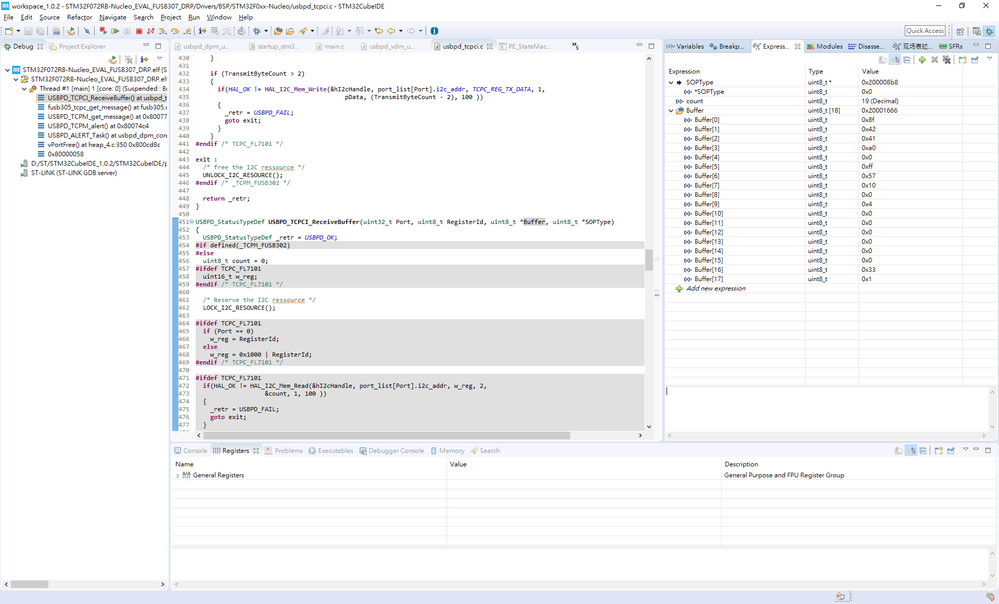Open Registers view menu dropdown triangle

point(965,450)
